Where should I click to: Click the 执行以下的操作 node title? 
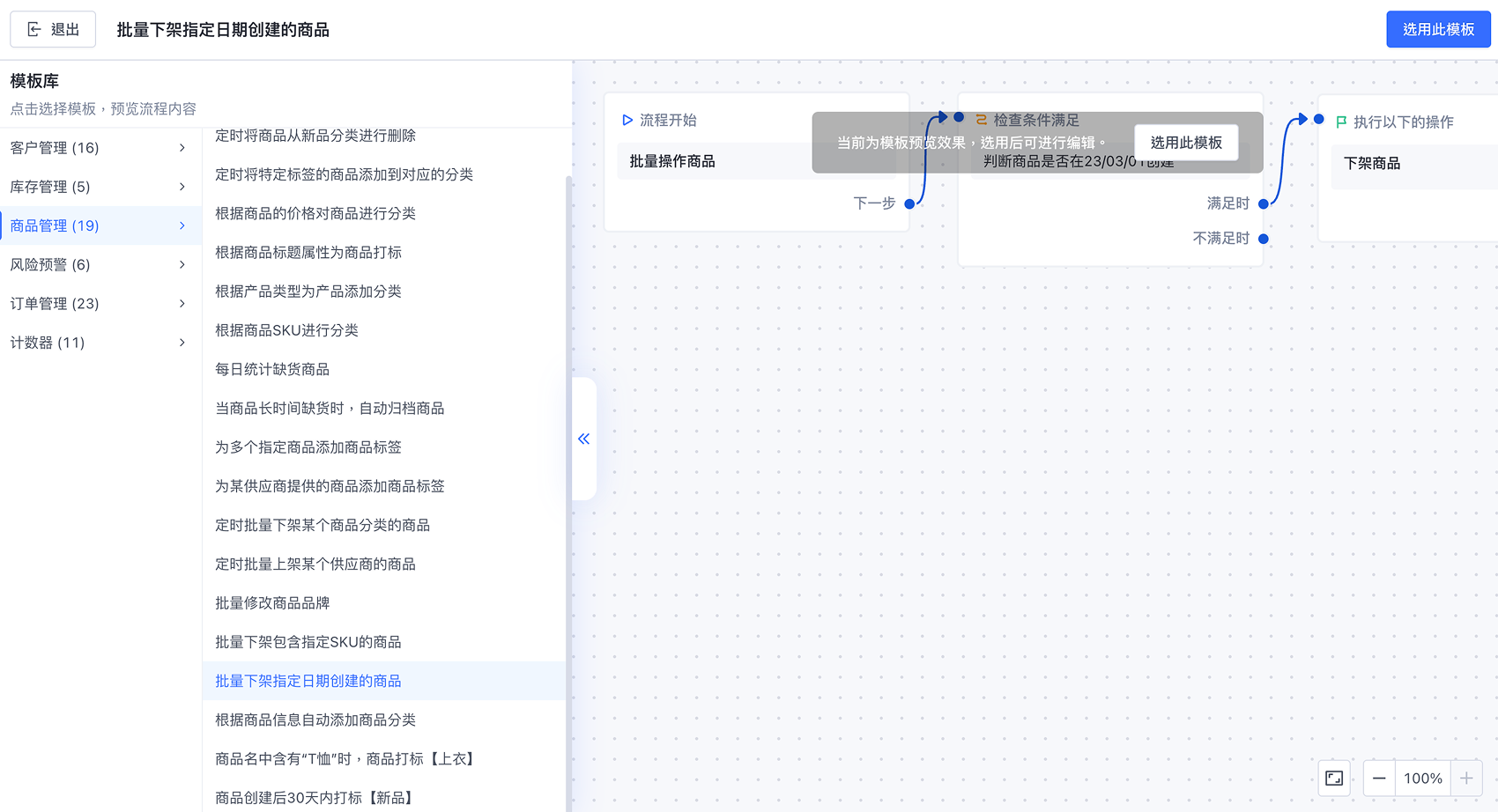point(1404,122)
